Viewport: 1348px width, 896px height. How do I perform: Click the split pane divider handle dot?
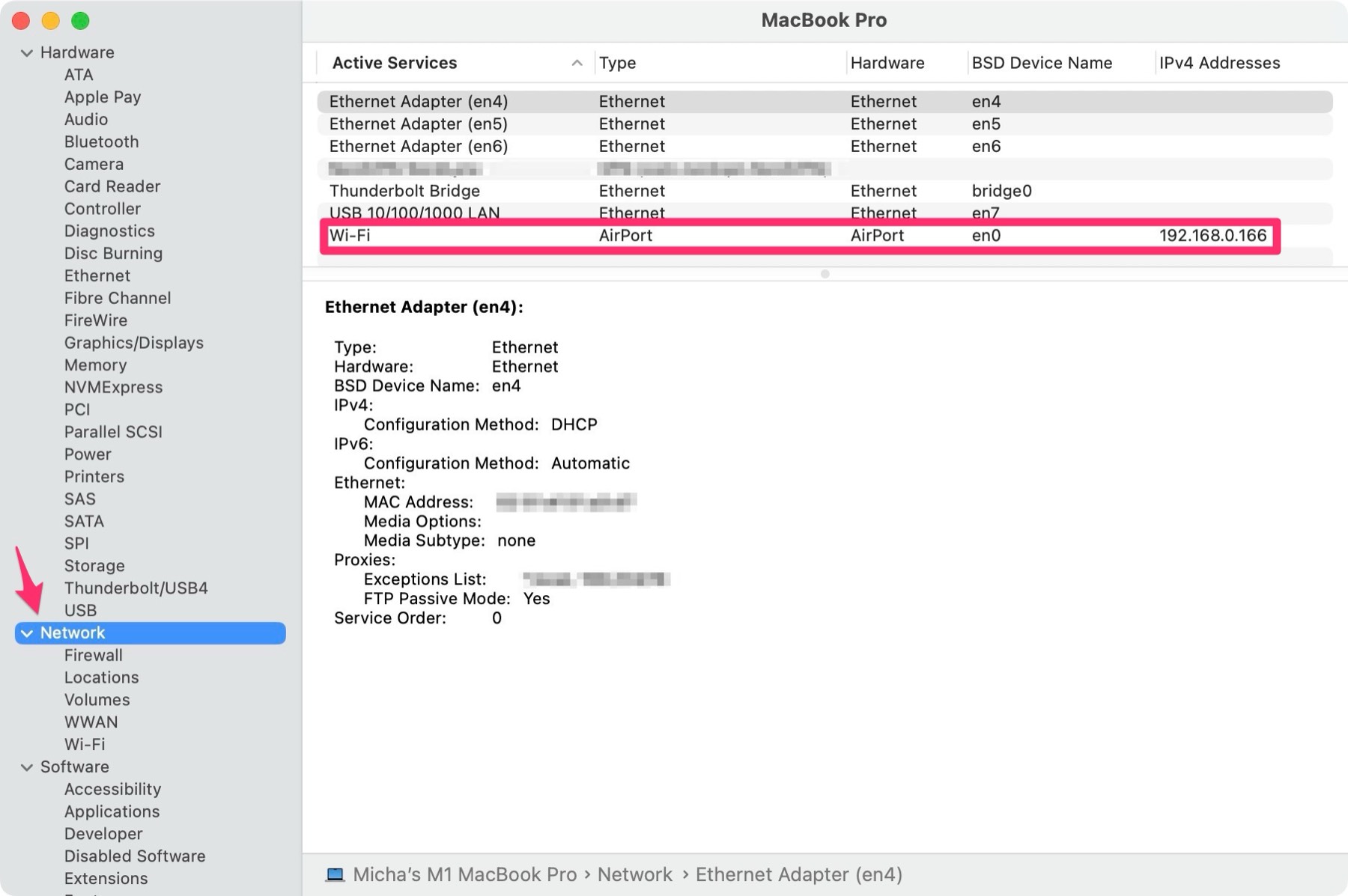click(825, 274)
